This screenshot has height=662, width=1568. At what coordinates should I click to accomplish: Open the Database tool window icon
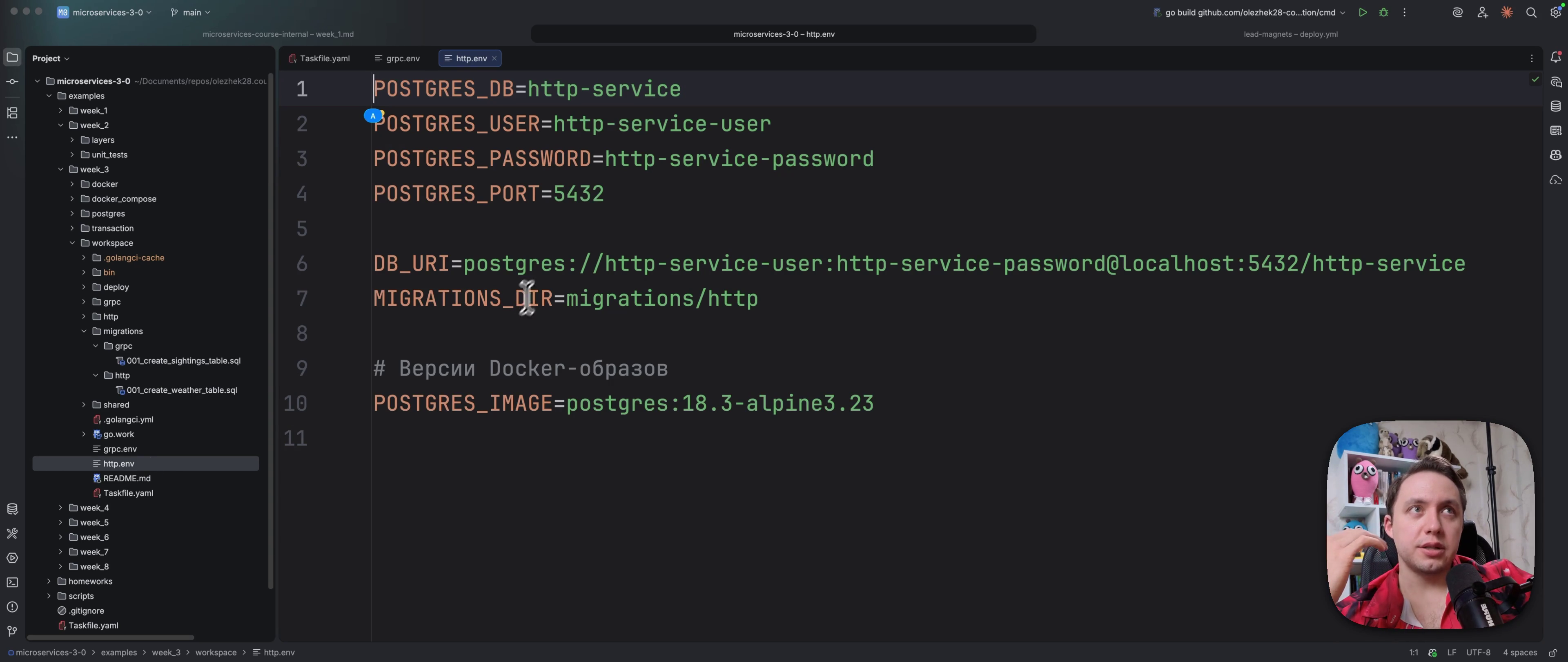[1555, 106]
